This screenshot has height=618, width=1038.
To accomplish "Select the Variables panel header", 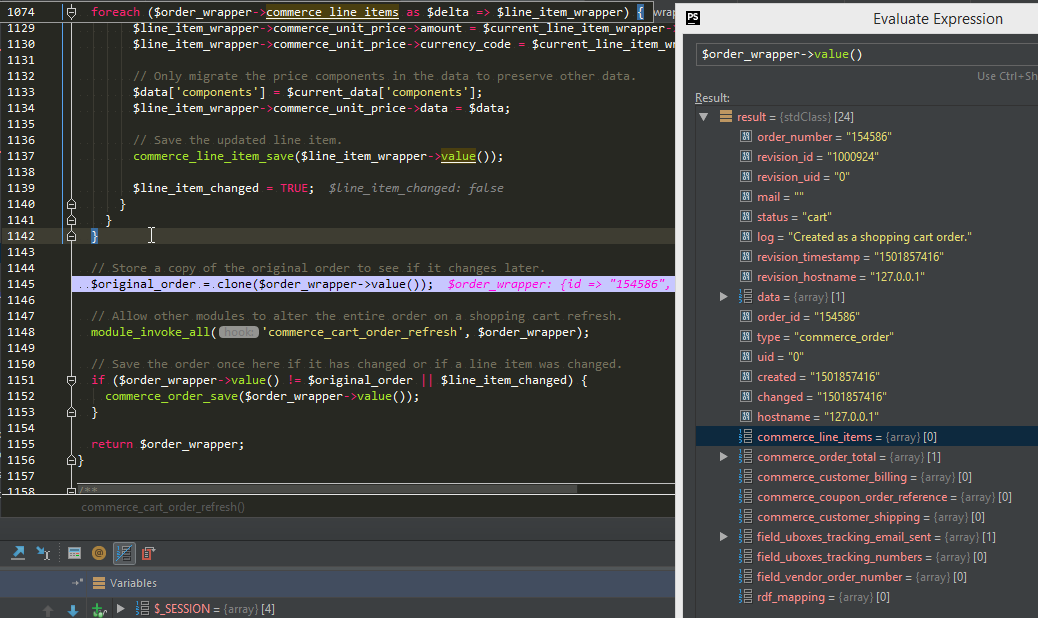I will [133, 583].
